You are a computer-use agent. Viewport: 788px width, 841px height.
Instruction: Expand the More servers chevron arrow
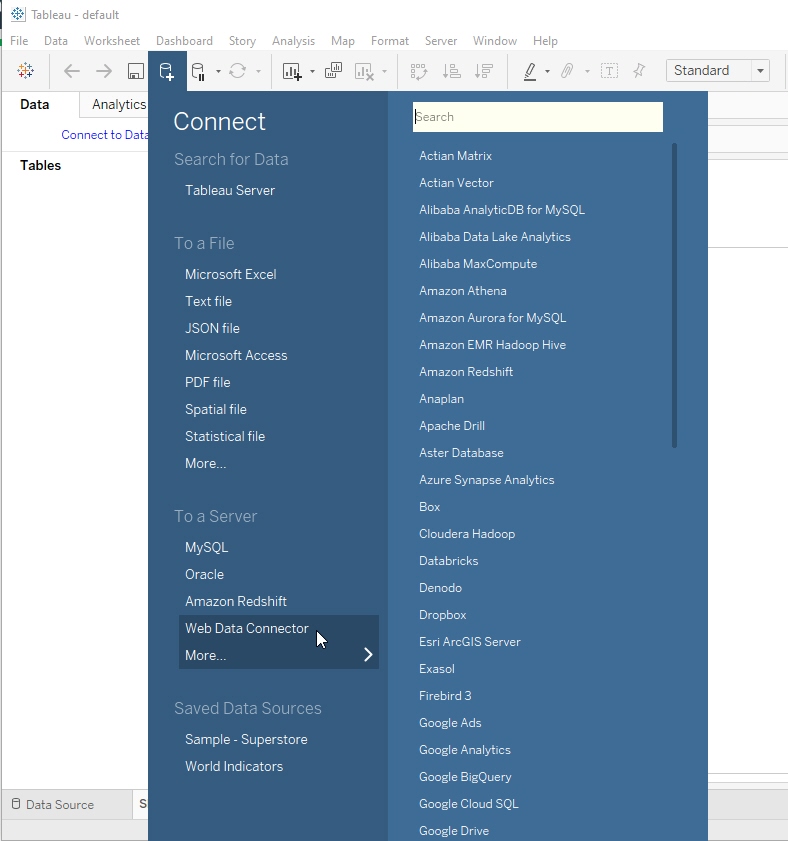[x=368, y=655]
